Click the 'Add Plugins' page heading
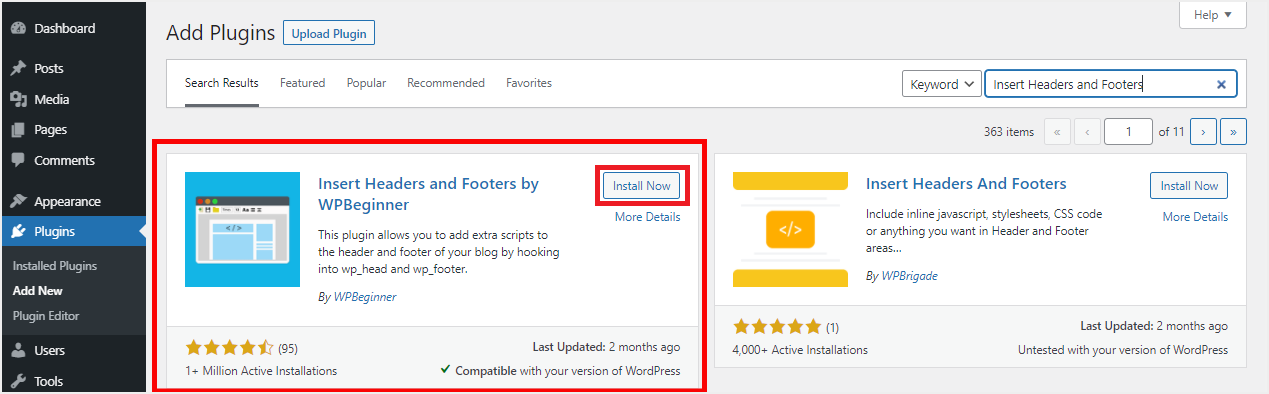Viewport: 1269px width, 394px height. pyautogui.click(x=220, y=33)
